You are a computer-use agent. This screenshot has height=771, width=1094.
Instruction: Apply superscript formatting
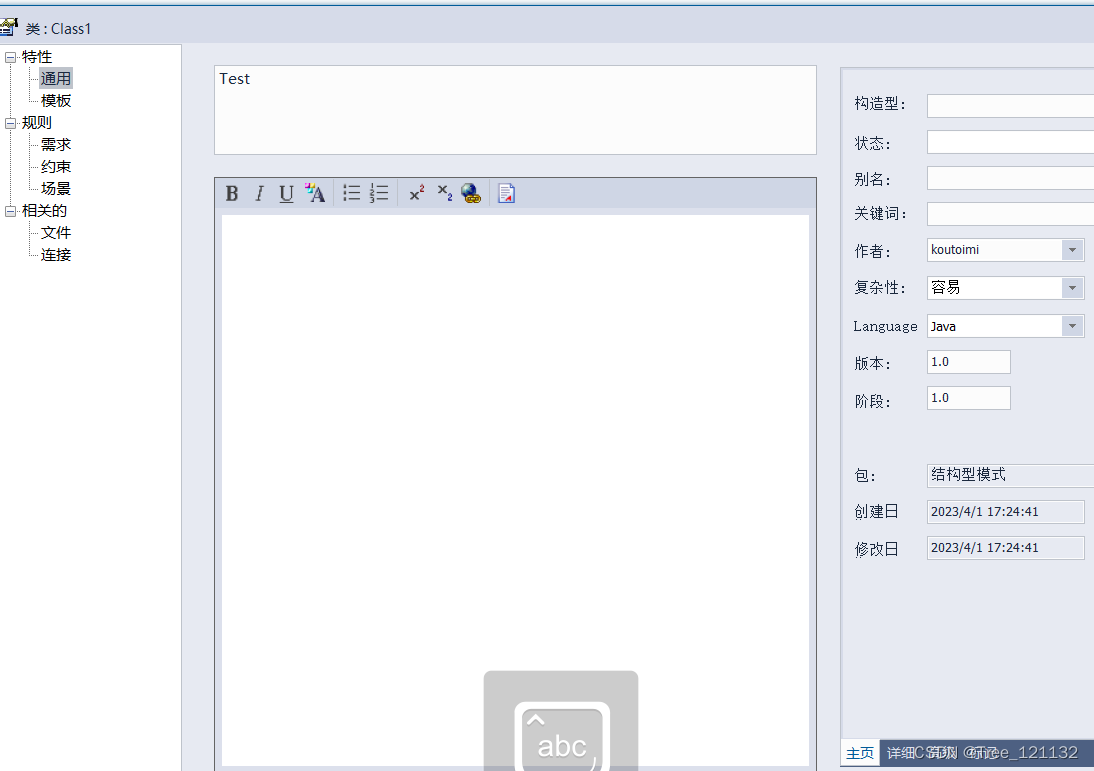click(x=417, y=194)
